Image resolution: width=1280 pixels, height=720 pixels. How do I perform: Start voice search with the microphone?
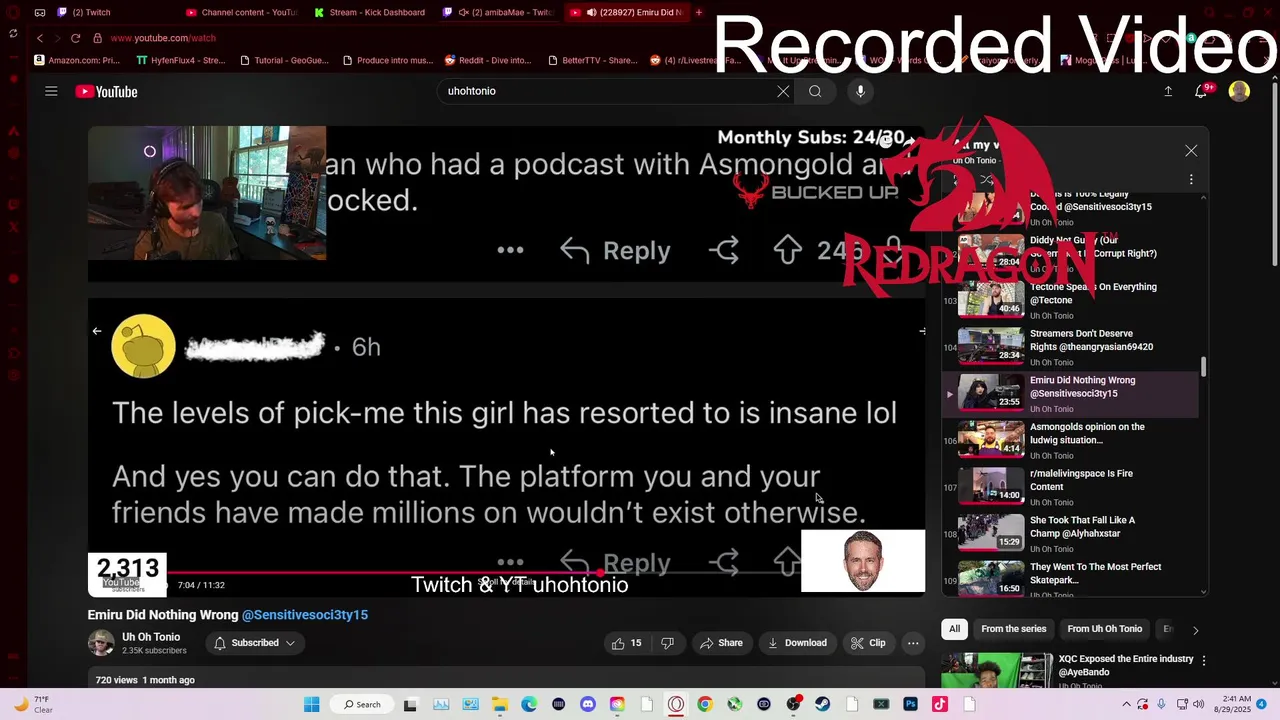point(860,91)
